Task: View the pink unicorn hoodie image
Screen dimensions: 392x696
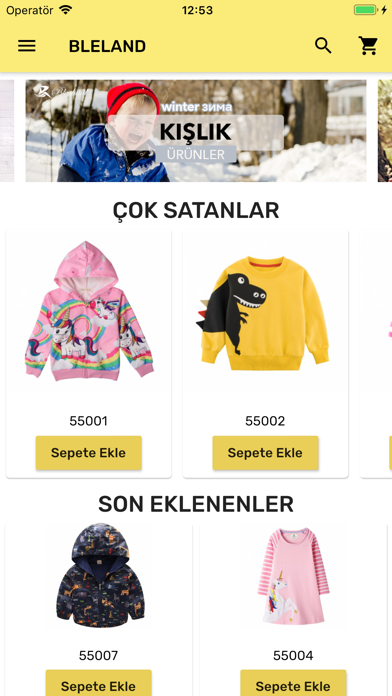Action: point(89,311)
